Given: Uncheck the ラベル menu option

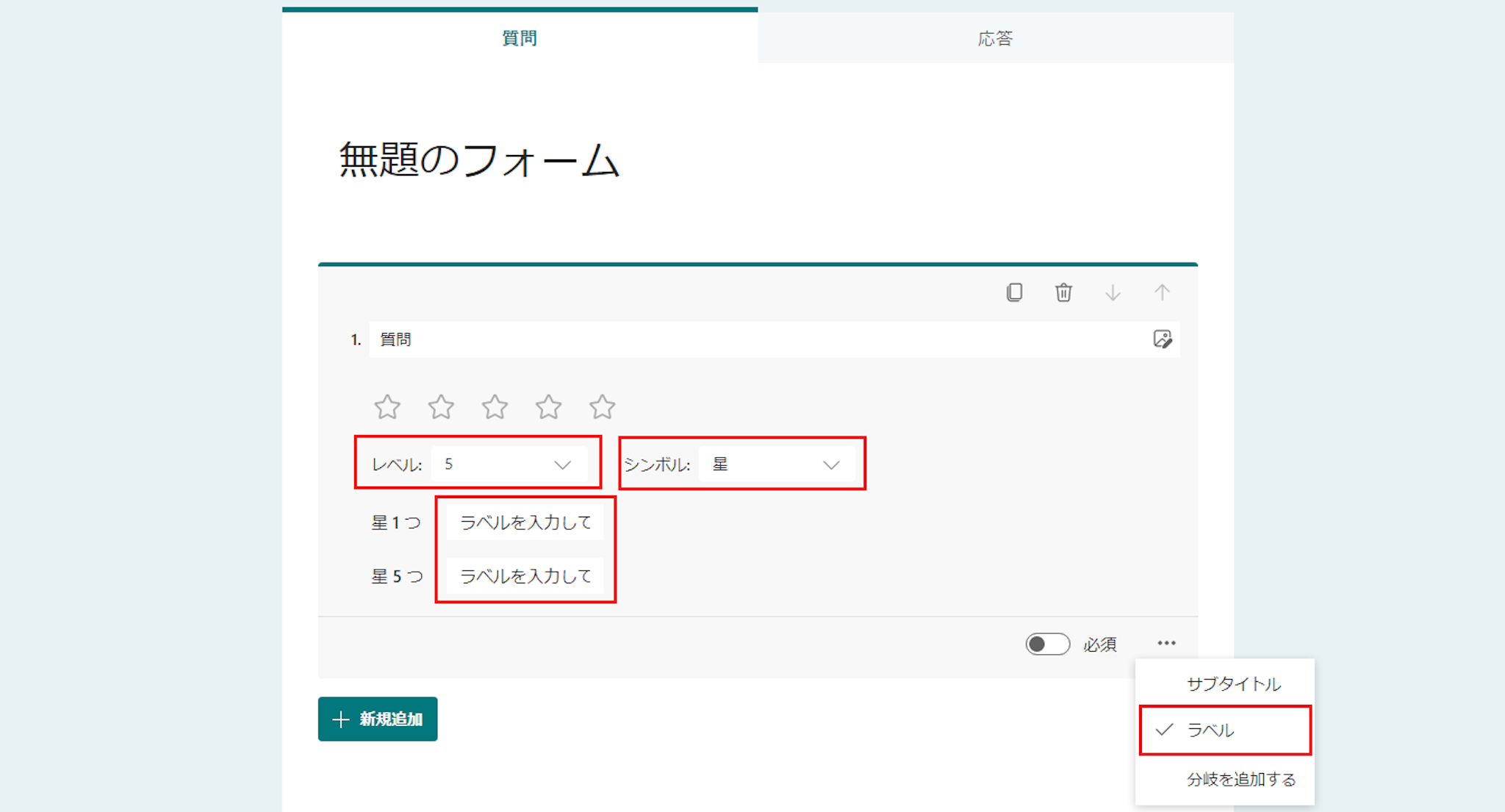Looking at the screenshot, I should [x=1224, y=730].
